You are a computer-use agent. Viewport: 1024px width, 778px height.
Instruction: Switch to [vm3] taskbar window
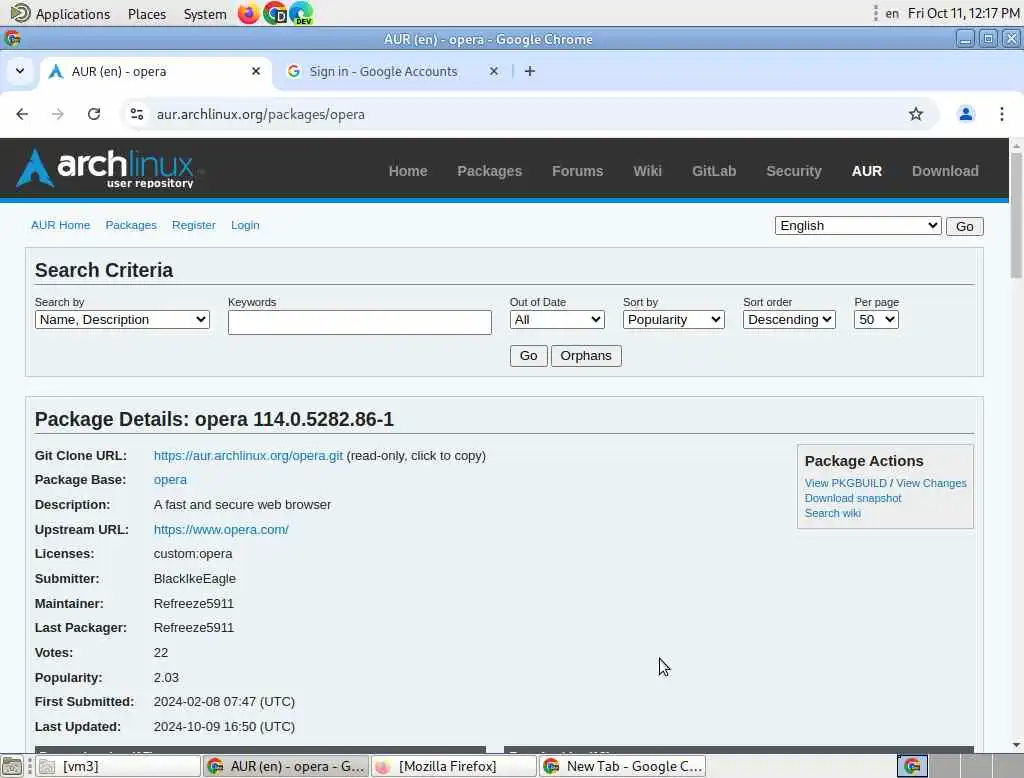point(118,766)
